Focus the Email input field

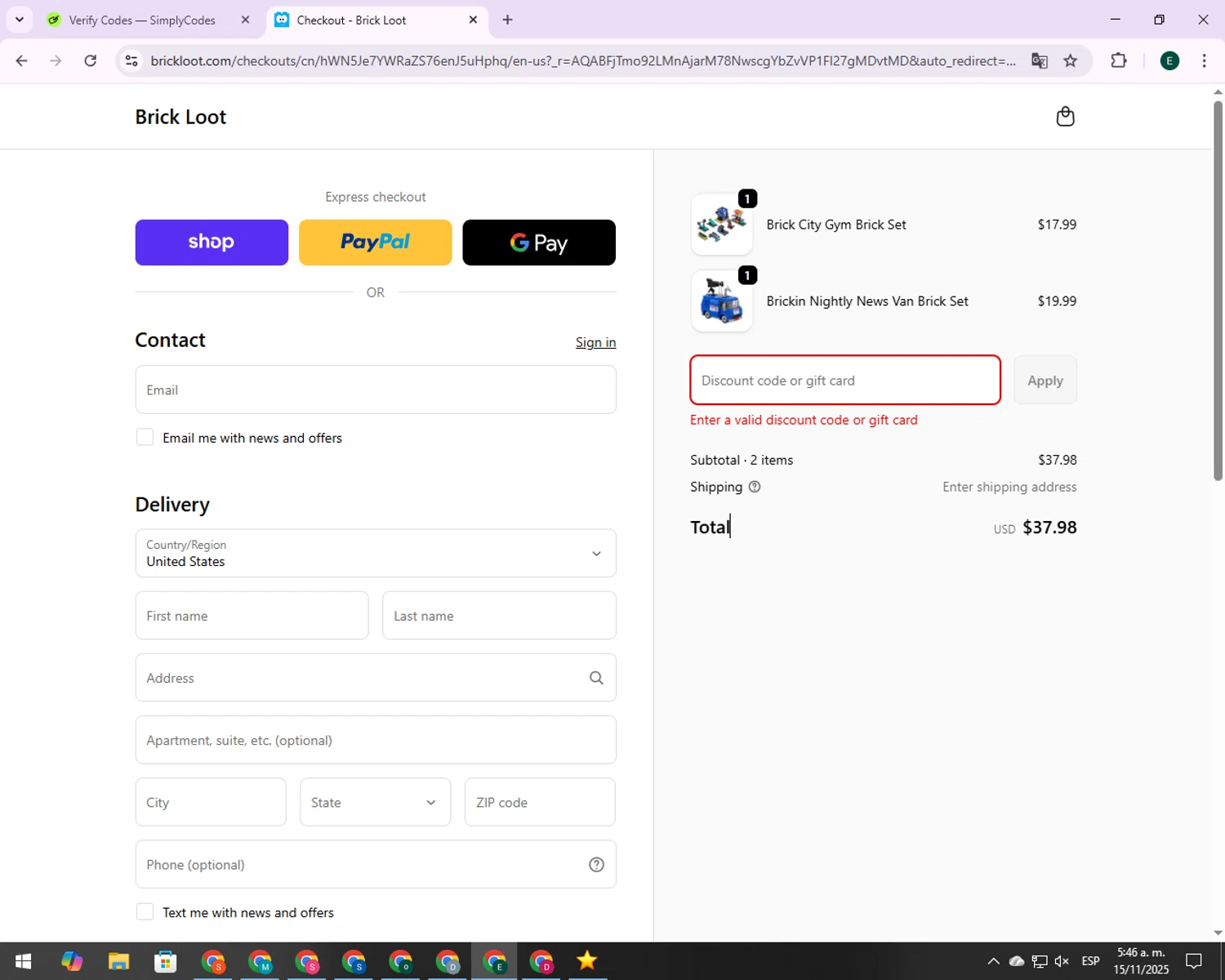[x=376, y=390]
